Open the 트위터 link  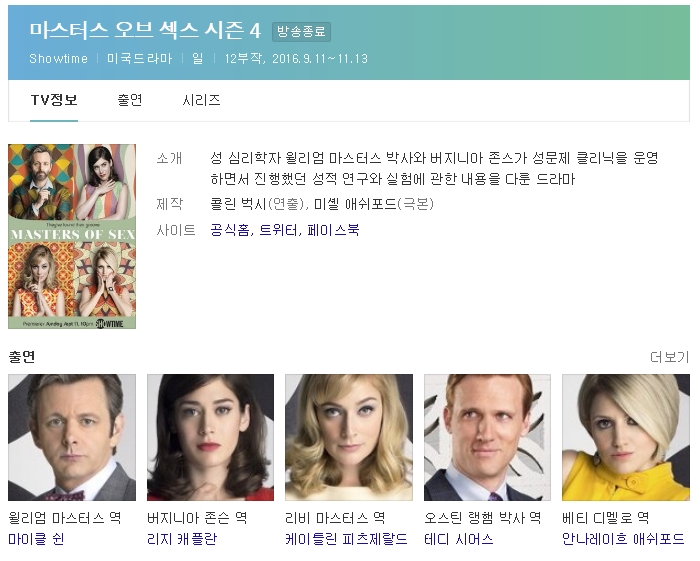279,230
